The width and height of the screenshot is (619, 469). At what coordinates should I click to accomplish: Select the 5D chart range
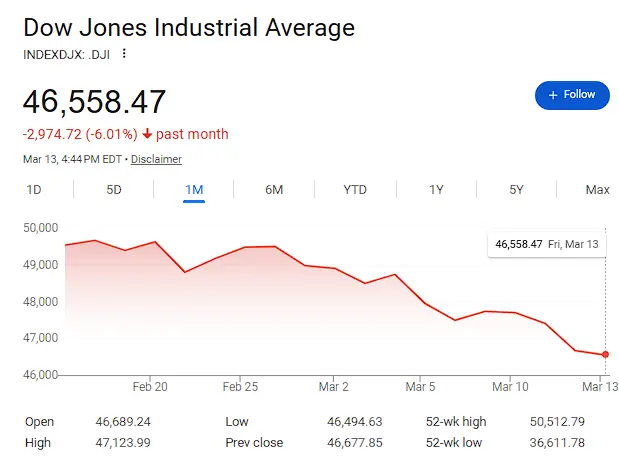coord(114,190)
